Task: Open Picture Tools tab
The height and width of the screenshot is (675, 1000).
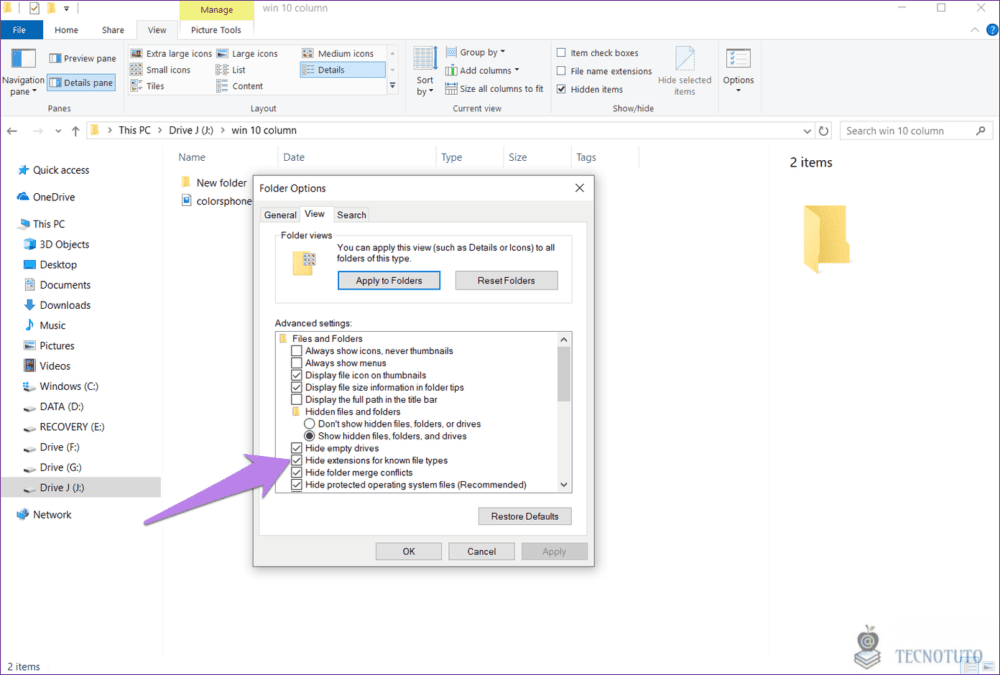Action: 216,30
